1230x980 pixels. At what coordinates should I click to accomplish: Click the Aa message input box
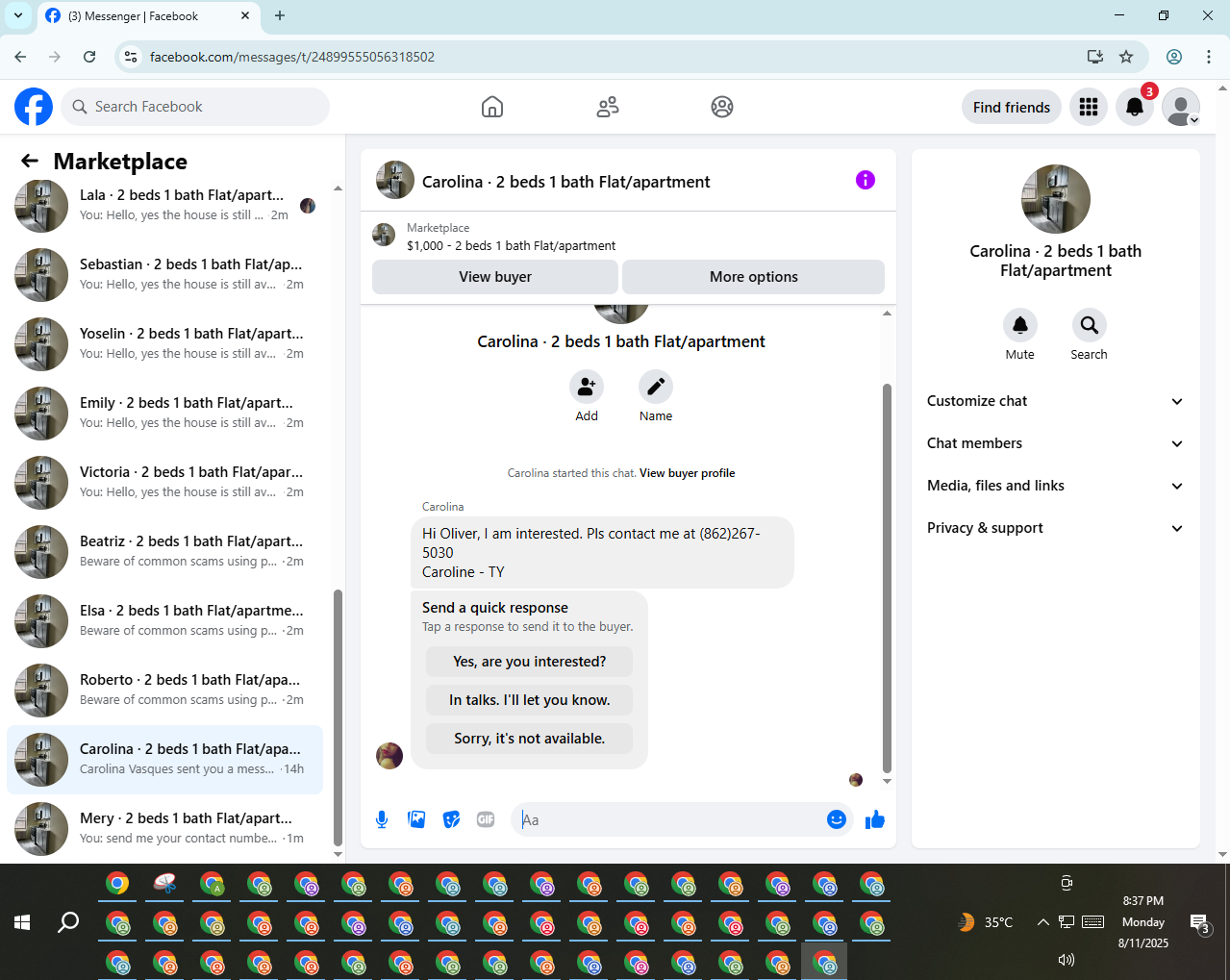click(671, 819)
